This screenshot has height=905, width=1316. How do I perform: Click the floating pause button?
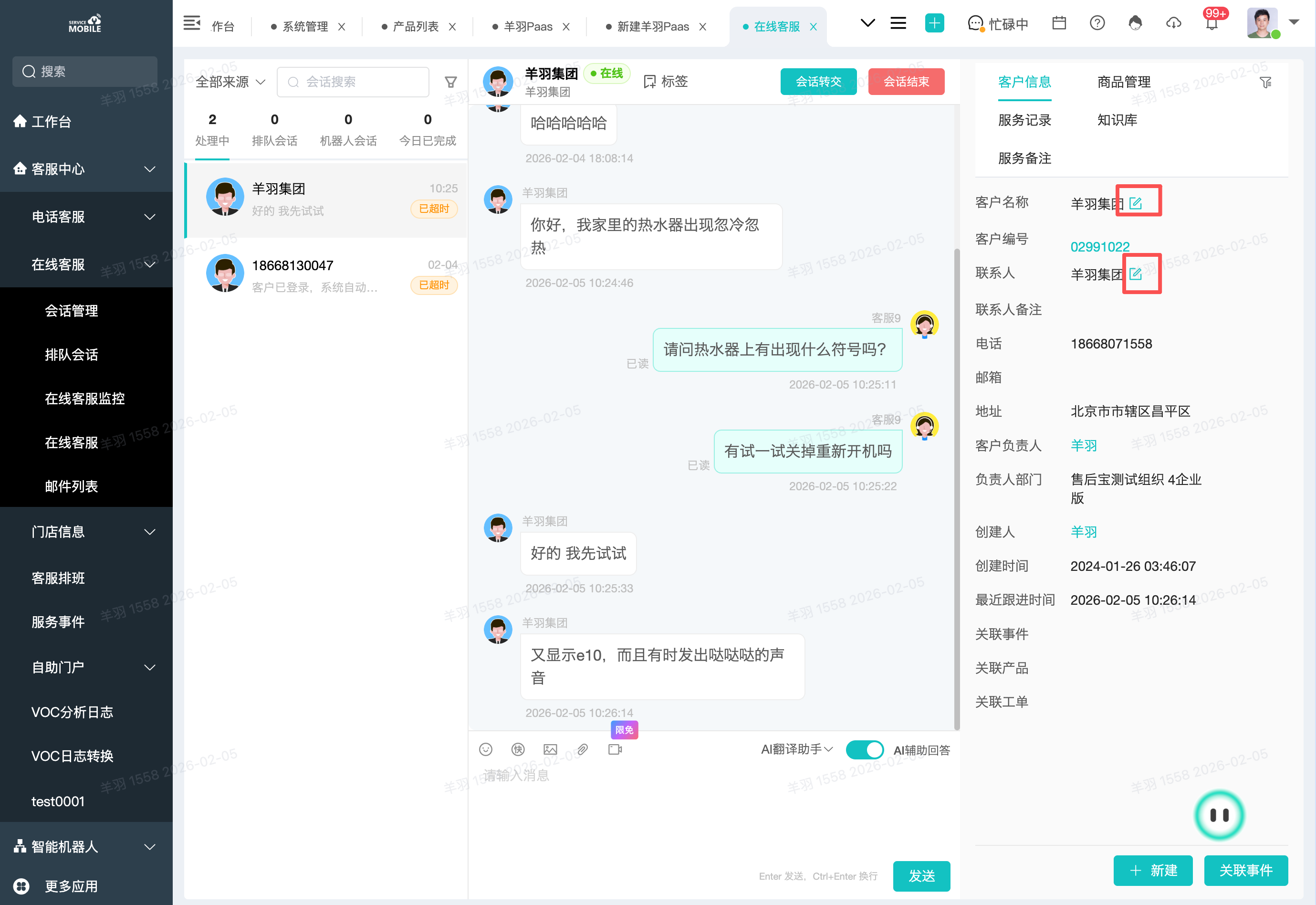coord(1219,815)
